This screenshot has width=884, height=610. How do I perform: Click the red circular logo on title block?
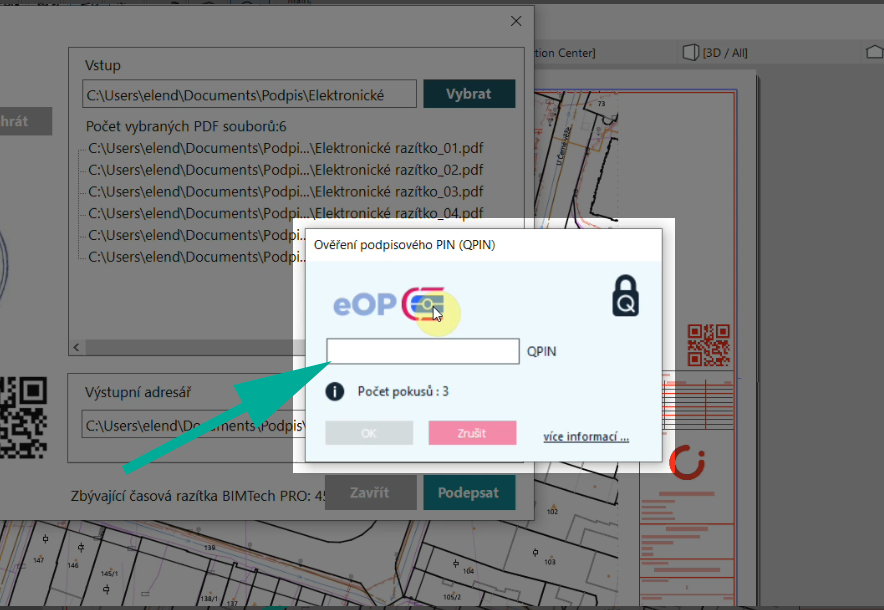pos(687,461)
